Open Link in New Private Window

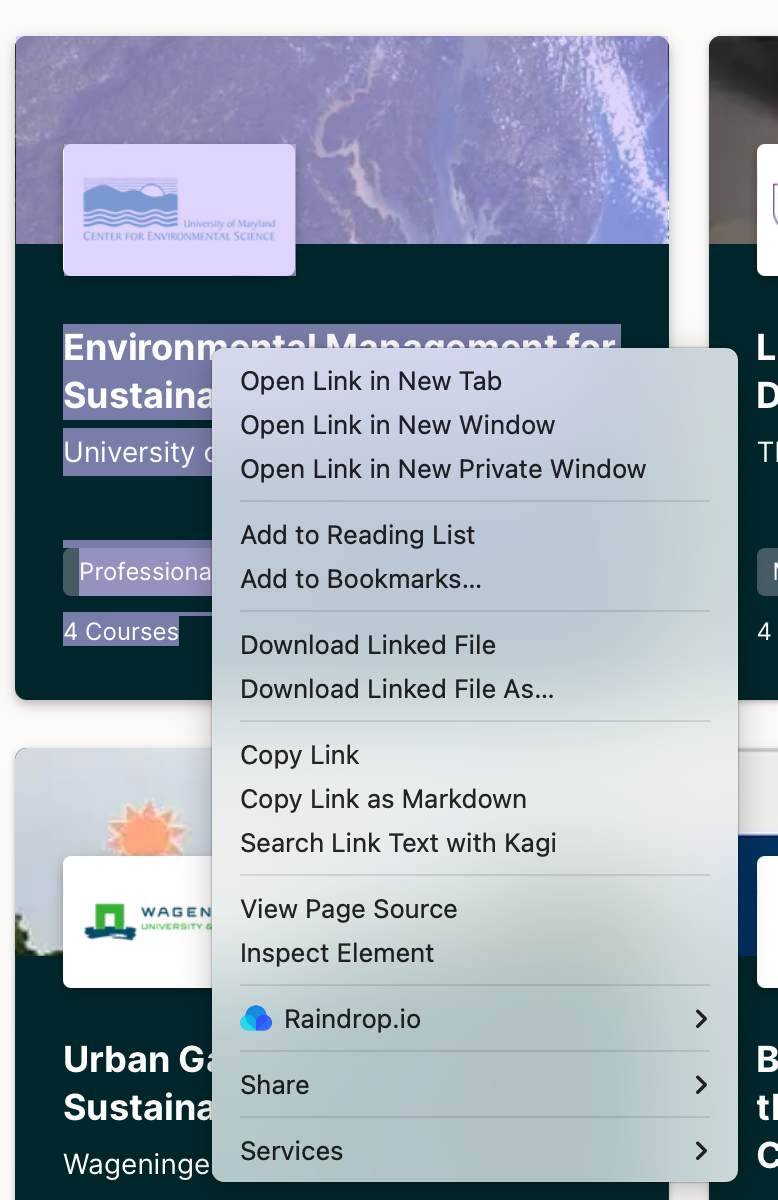pyautogui.click(x=443, y=469)
